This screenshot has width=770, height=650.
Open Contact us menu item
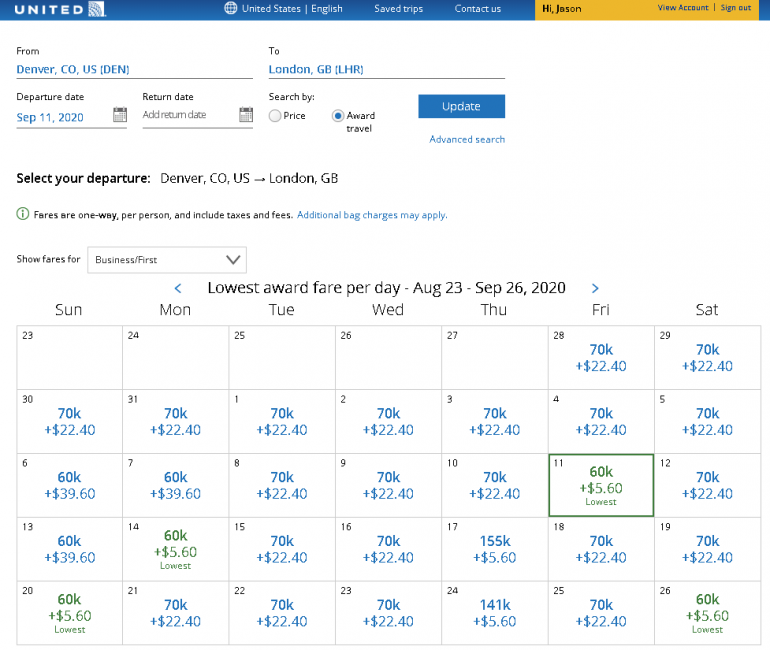tap(478, 9)
